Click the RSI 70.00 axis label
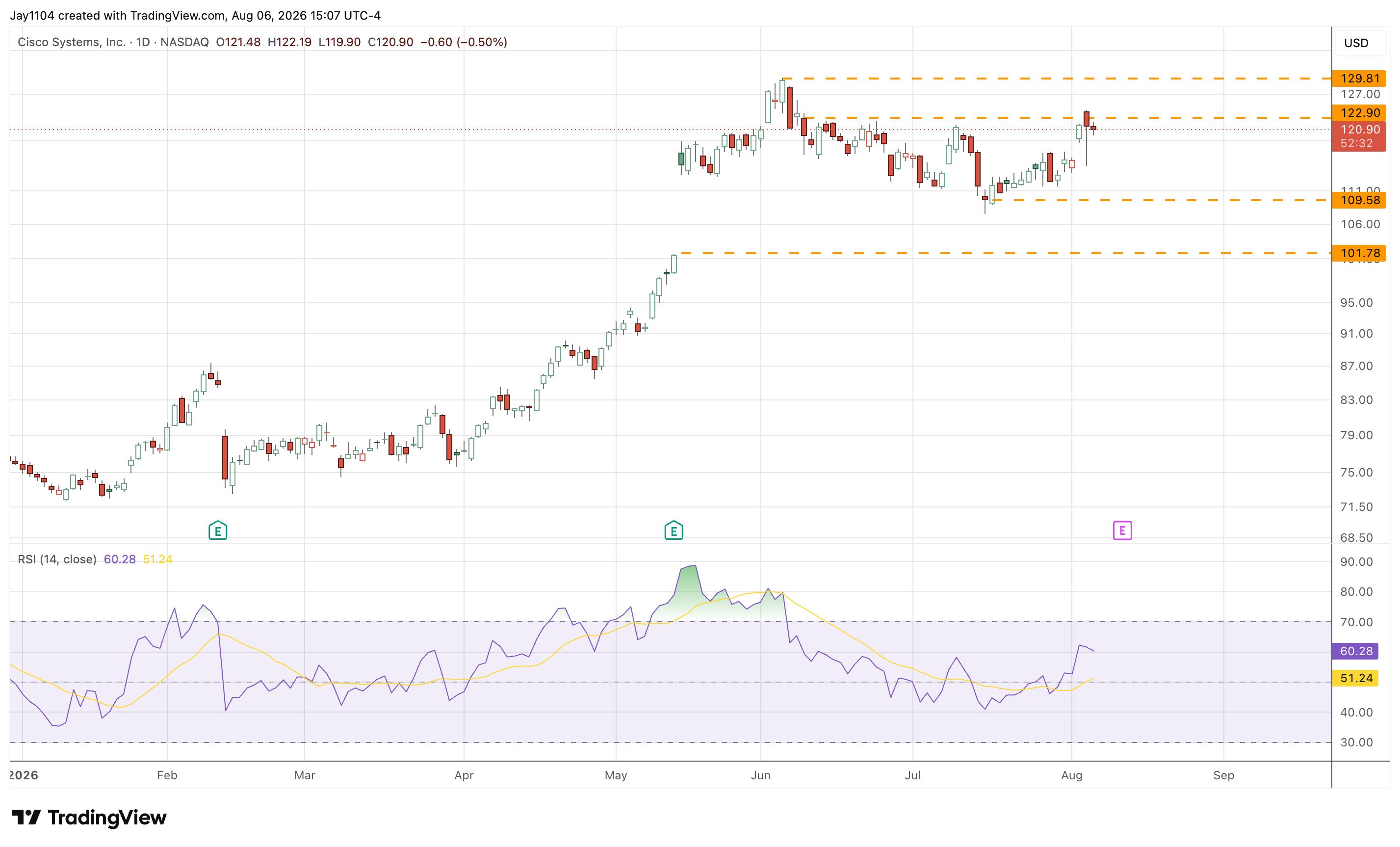 click(x=1356, y=622)
